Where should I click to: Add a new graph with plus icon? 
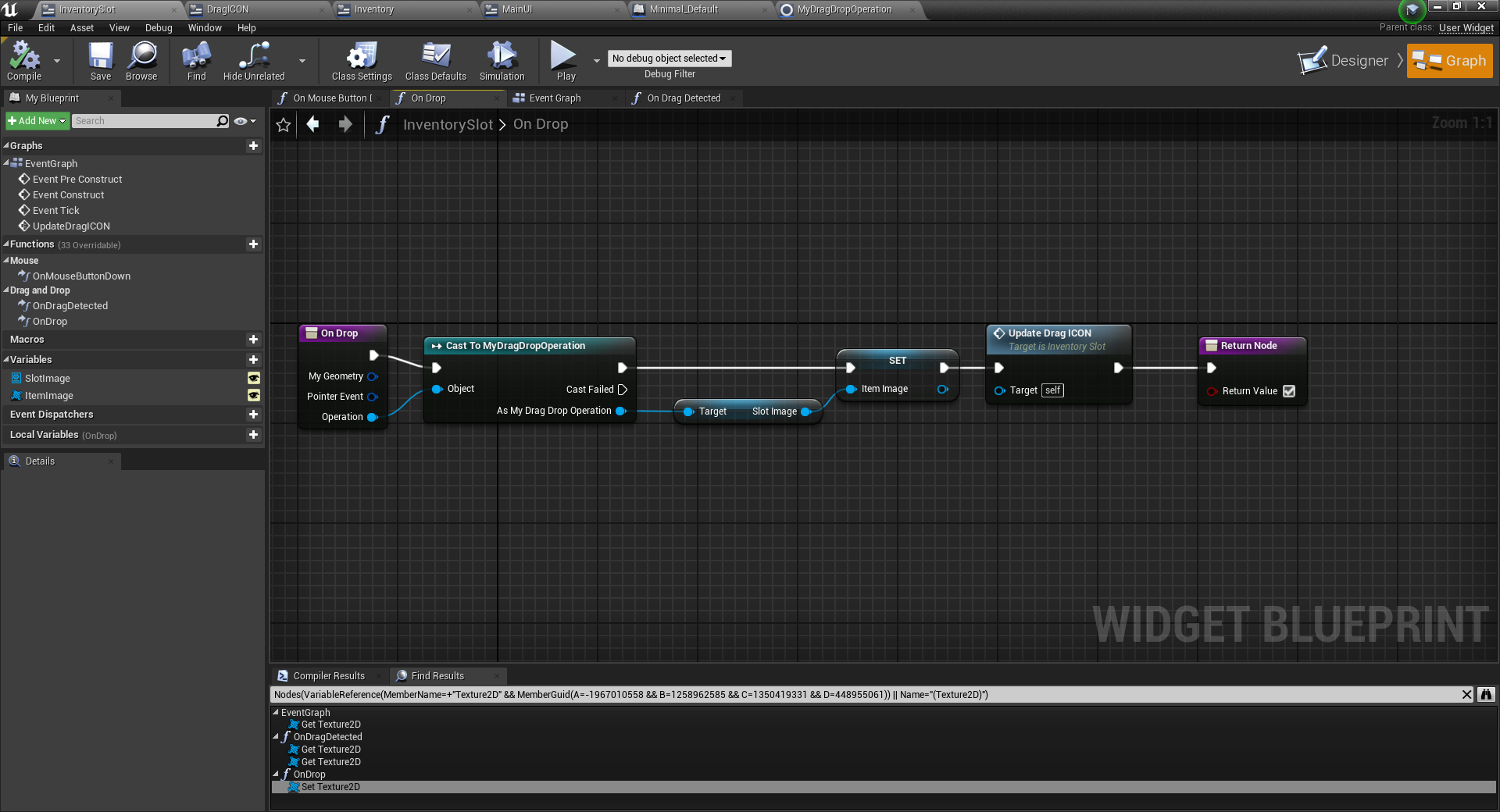pyautogui.click(x=253, y=146)
